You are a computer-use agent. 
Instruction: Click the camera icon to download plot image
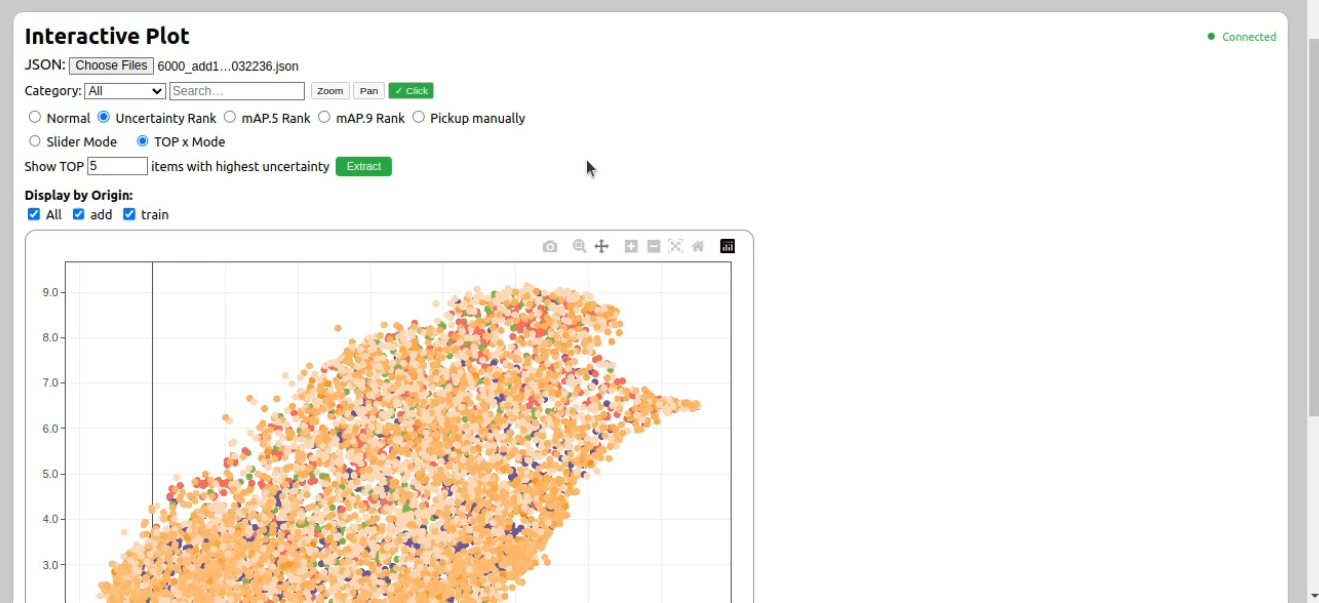pos(550,246)
